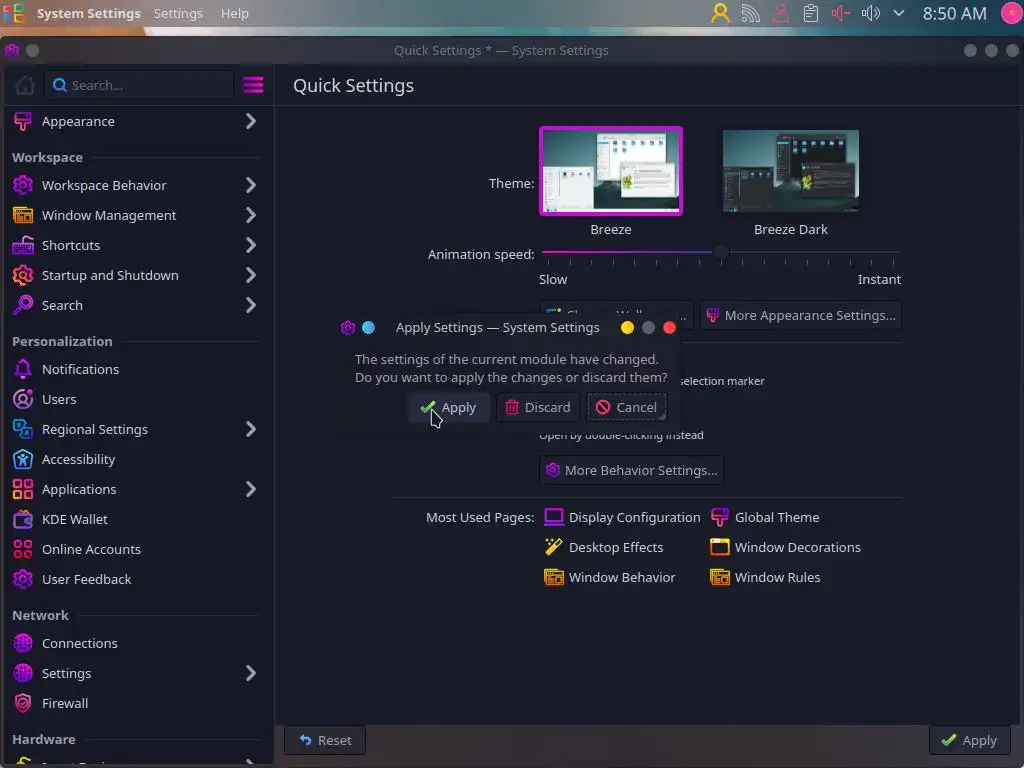This screenshot has height=768, width=1024.
Task: Expand the Applications chevron
Action: tap(251, 490)
